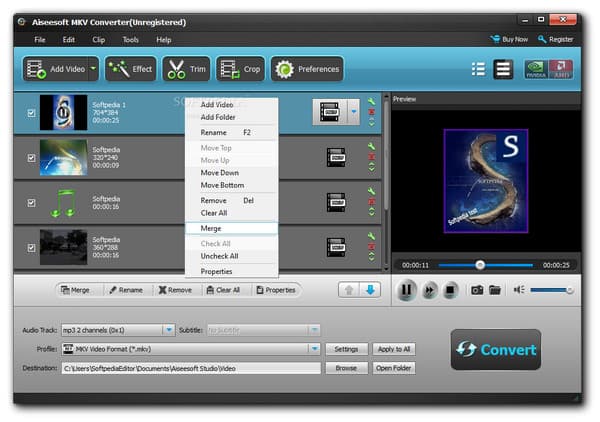Click format icon of 320*240 video row
600x422 pixels.
336,157
